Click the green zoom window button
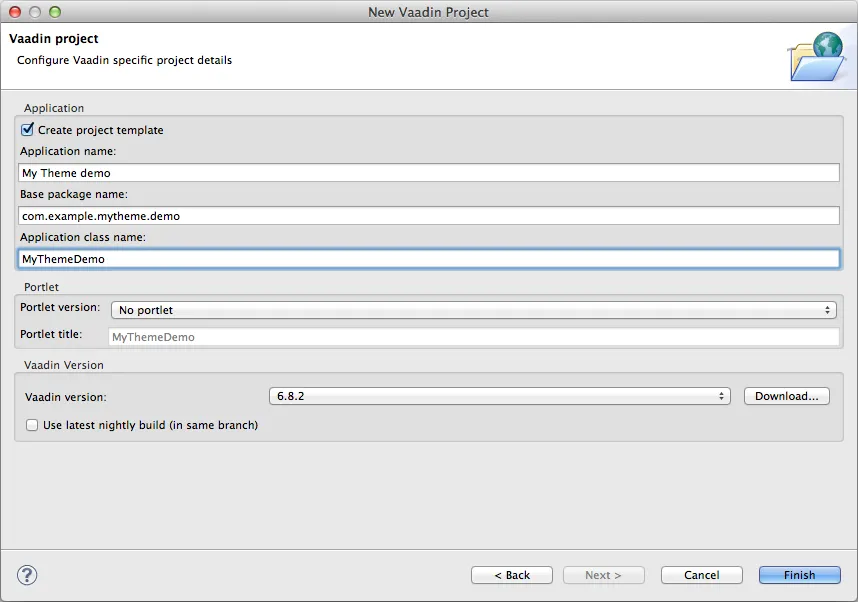 [54, 12]
